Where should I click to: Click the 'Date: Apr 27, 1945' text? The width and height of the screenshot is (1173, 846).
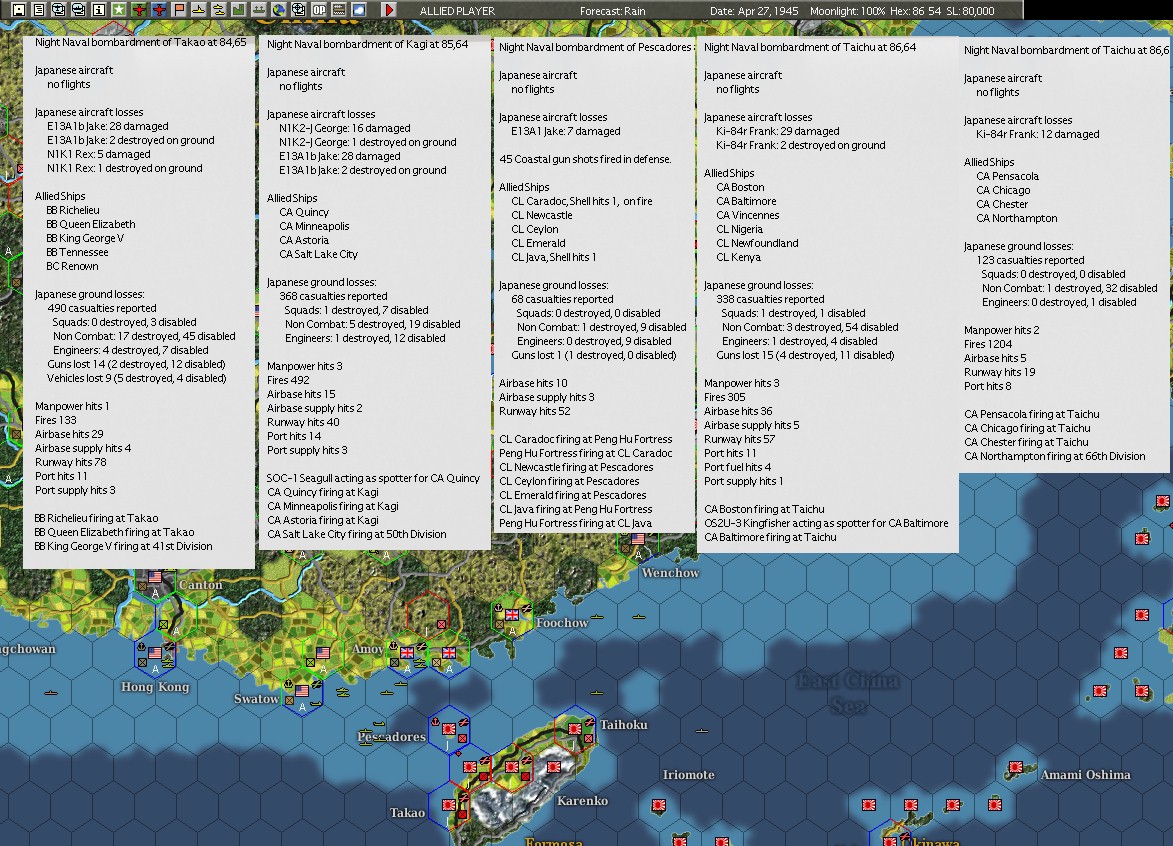click(x=754, y=11)
